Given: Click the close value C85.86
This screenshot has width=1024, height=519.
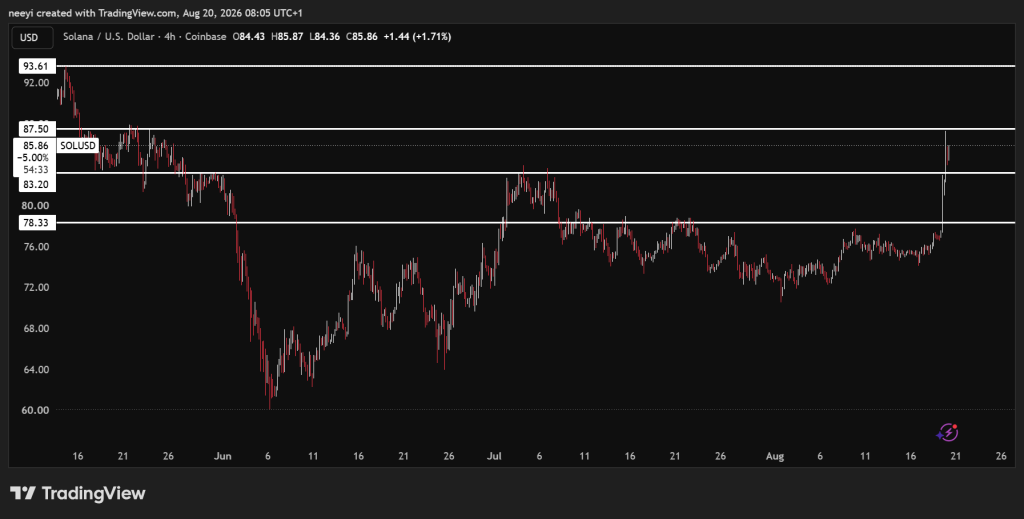Looking at the screenshot, I should 361,37.
